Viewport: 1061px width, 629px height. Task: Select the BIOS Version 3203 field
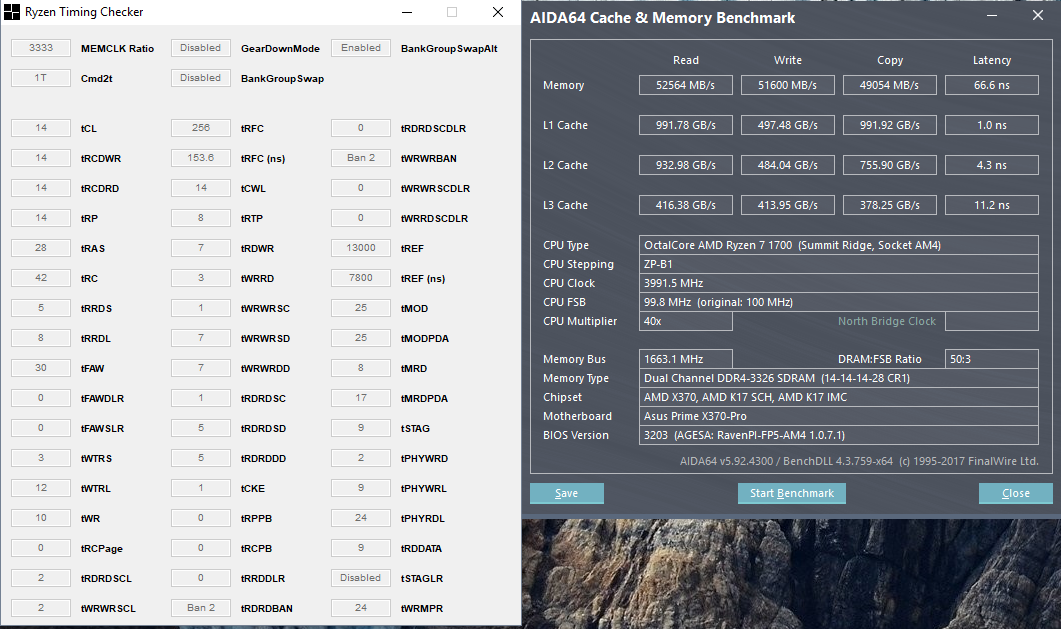point(839,435)
